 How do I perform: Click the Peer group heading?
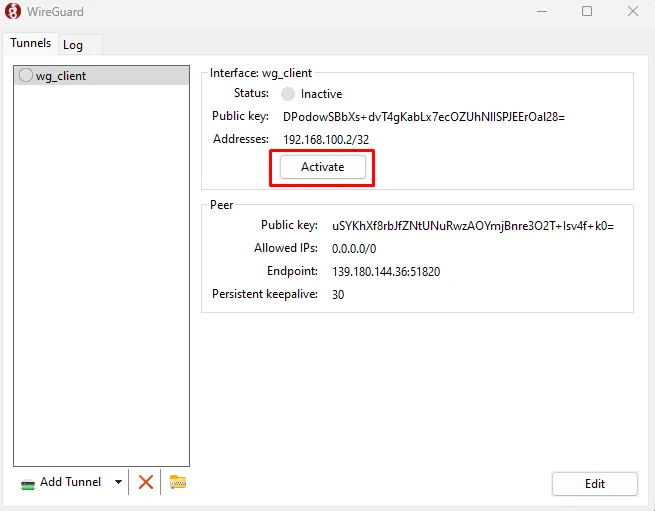tap(221, 205)
